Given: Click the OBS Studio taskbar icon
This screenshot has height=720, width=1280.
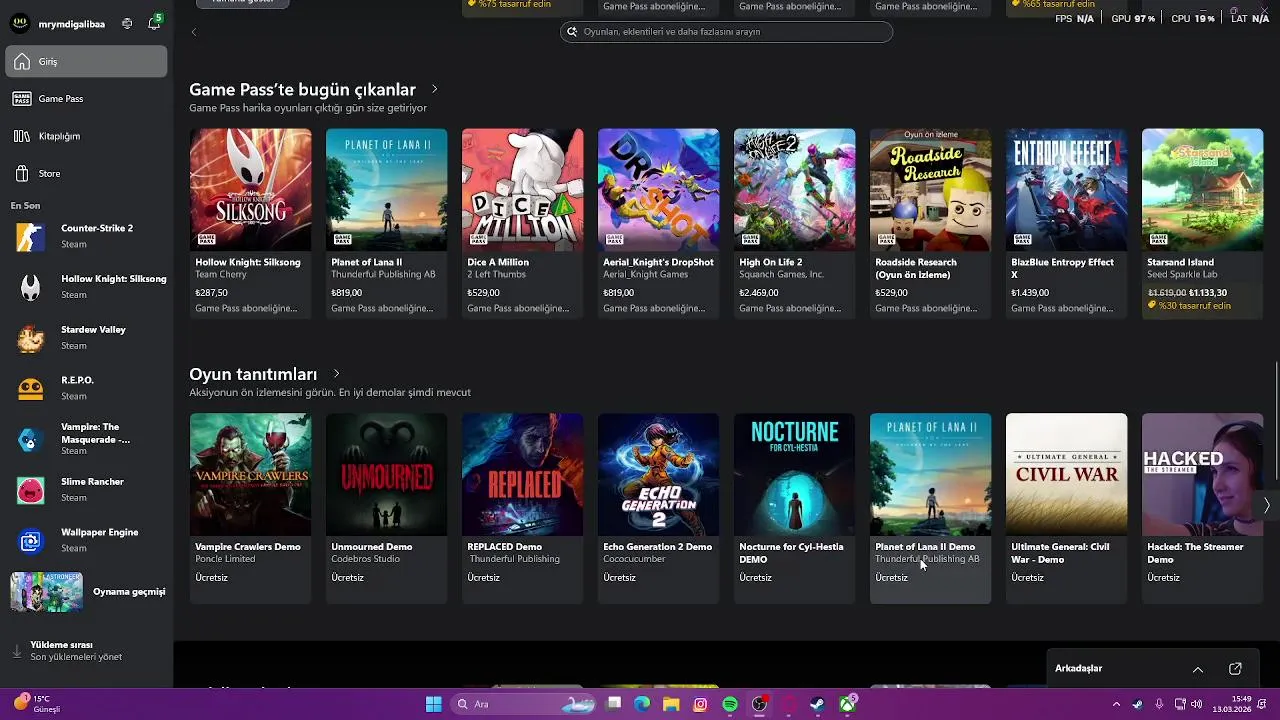Looking at the screenshot, I should (x=759, y=704).
